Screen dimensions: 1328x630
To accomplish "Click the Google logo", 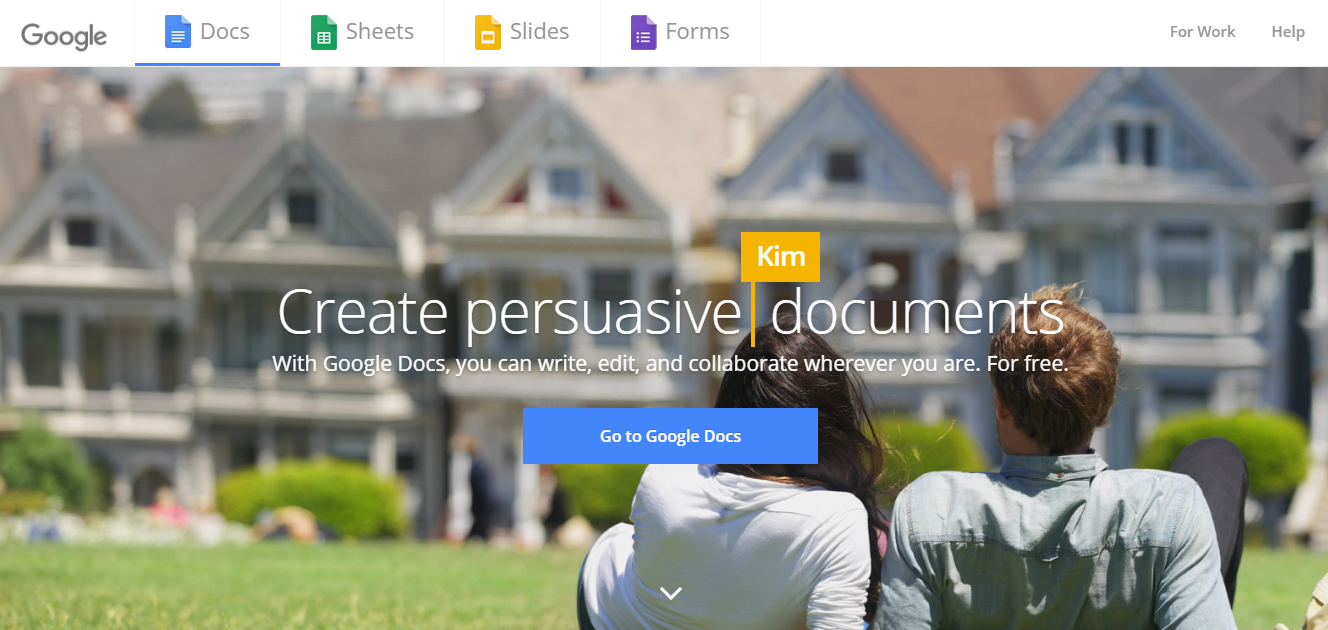I will click(64, 36).
